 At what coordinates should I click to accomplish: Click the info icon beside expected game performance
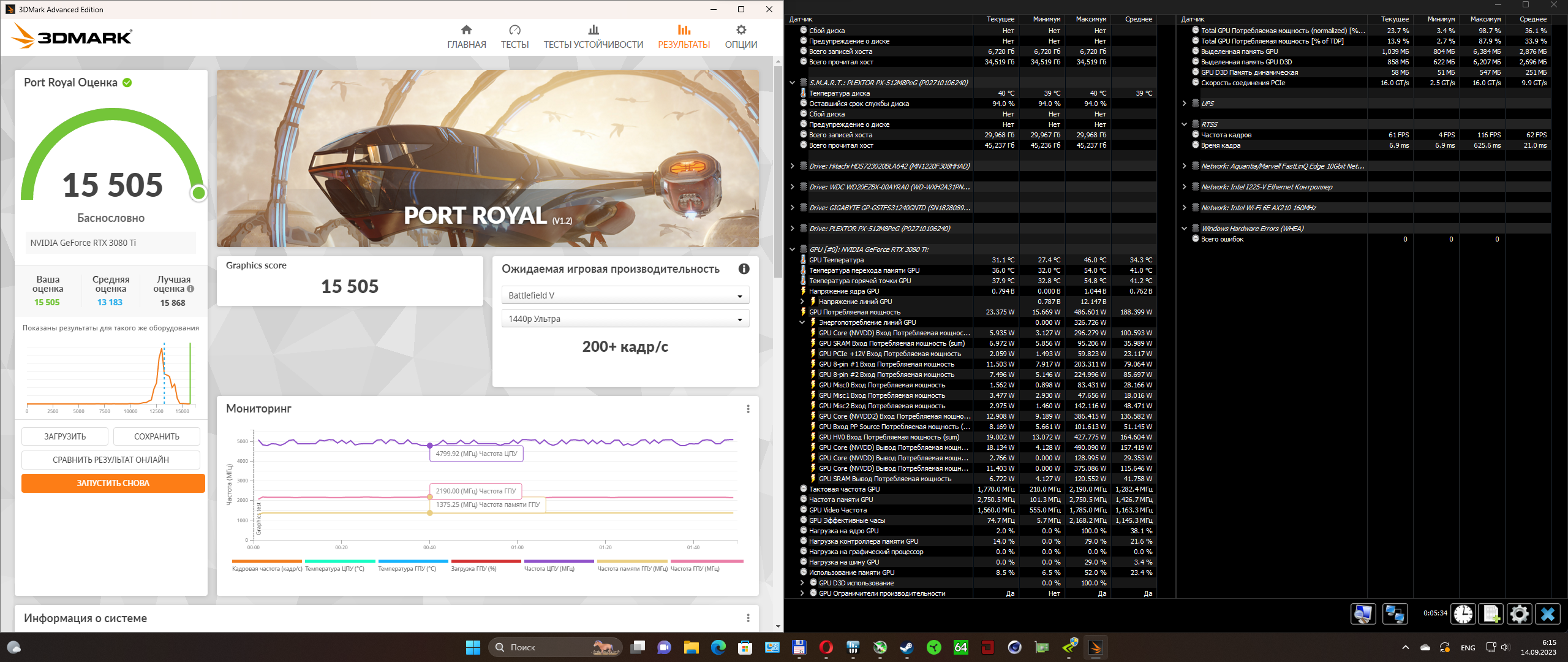coord(744,269)
